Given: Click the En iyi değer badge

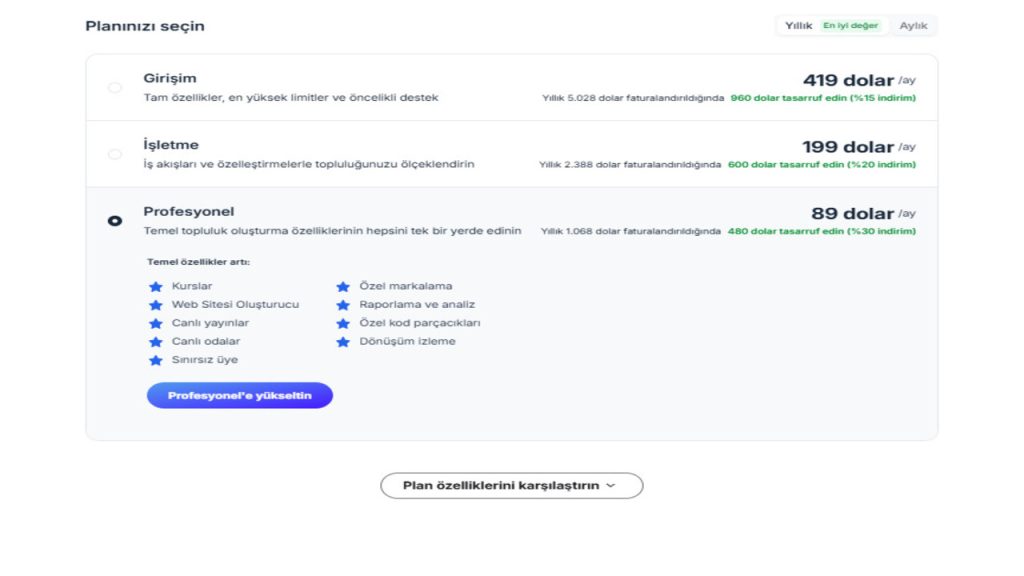Looking at the screenshot, I should tap(851, 26).
